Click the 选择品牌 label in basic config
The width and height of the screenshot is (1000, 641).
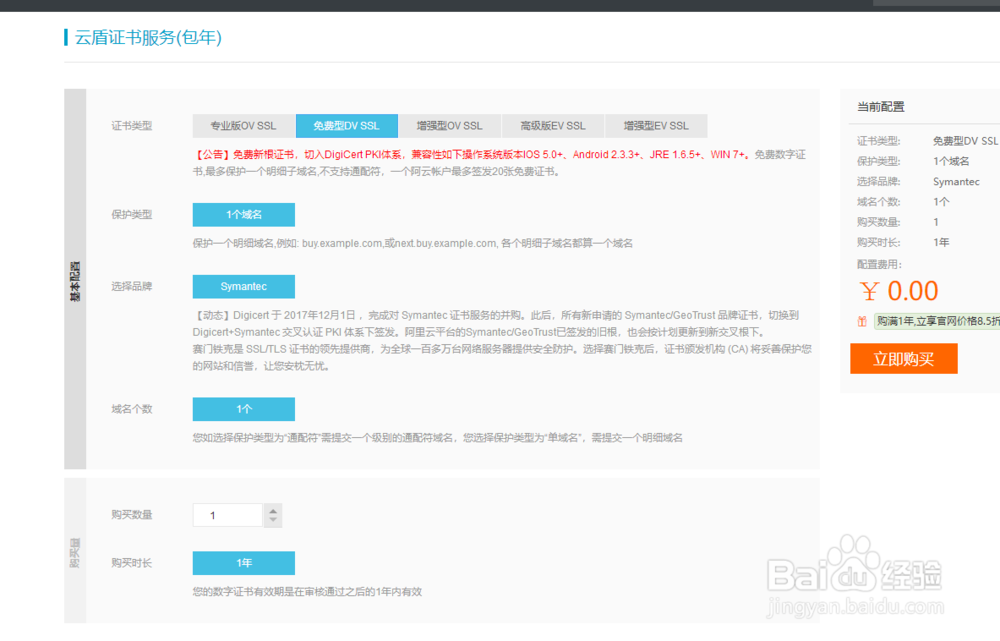132,286
